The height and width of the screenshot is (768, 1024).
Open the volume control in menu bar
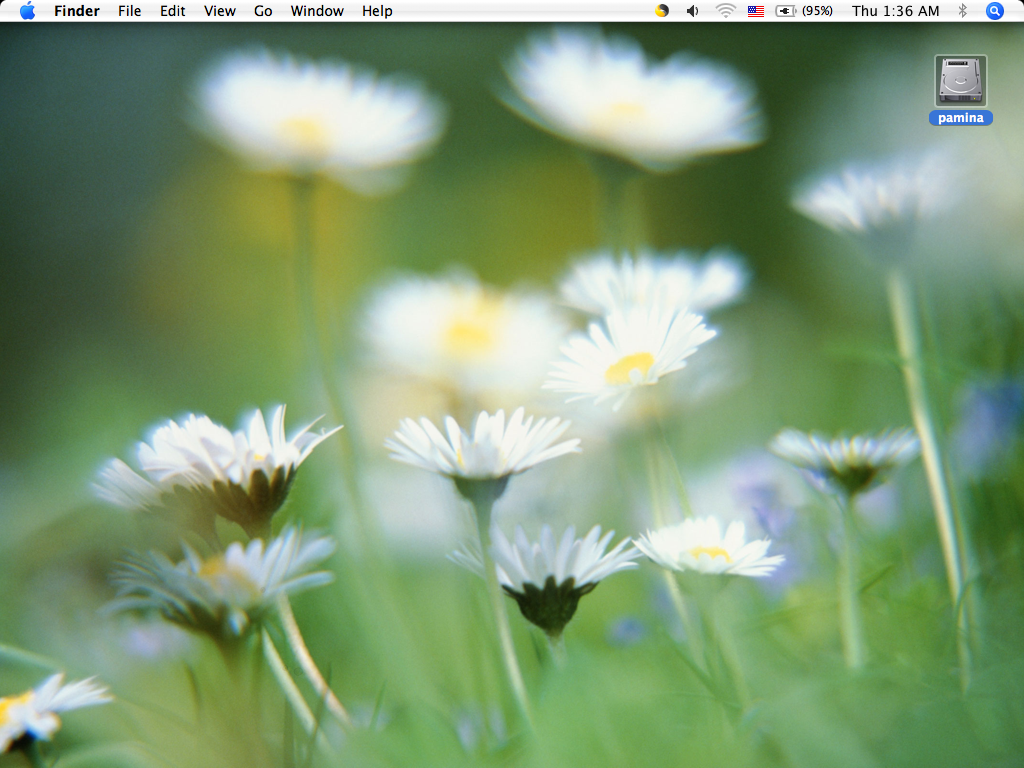(x=693, y=11)
